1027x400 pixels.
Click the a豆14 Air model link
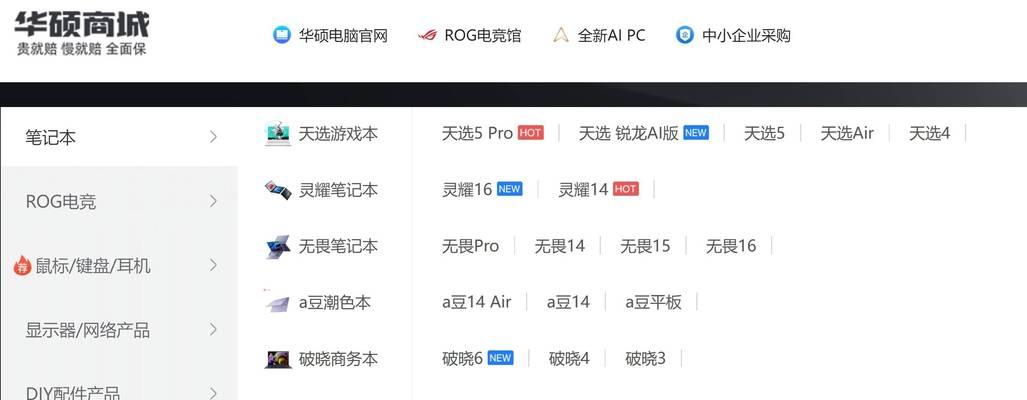[x=476, y=302]
